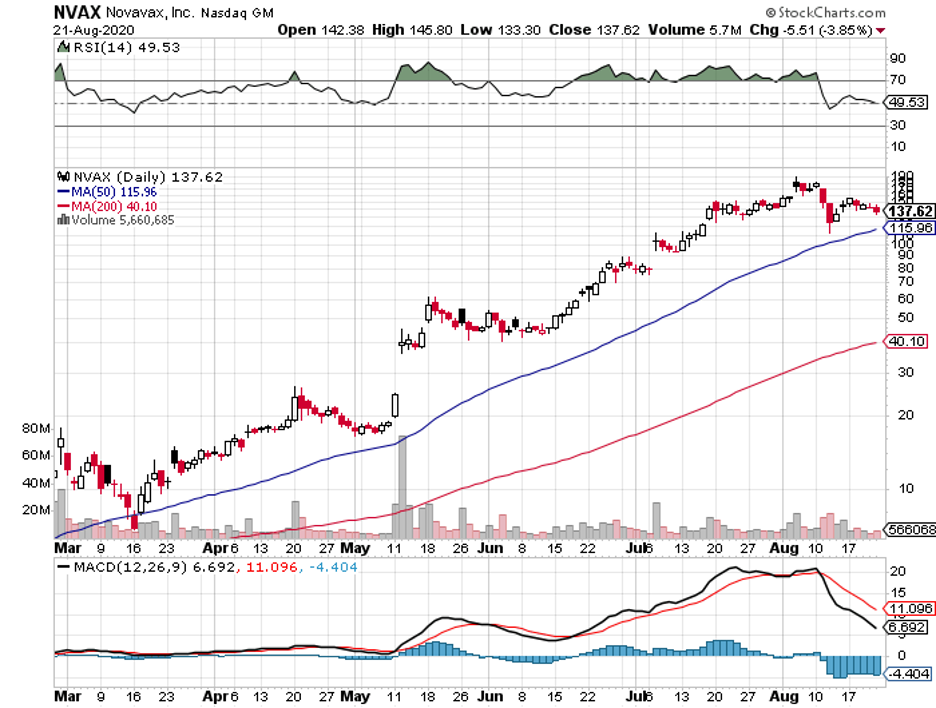Click the red down arrow beside Chg

[881, 30]
